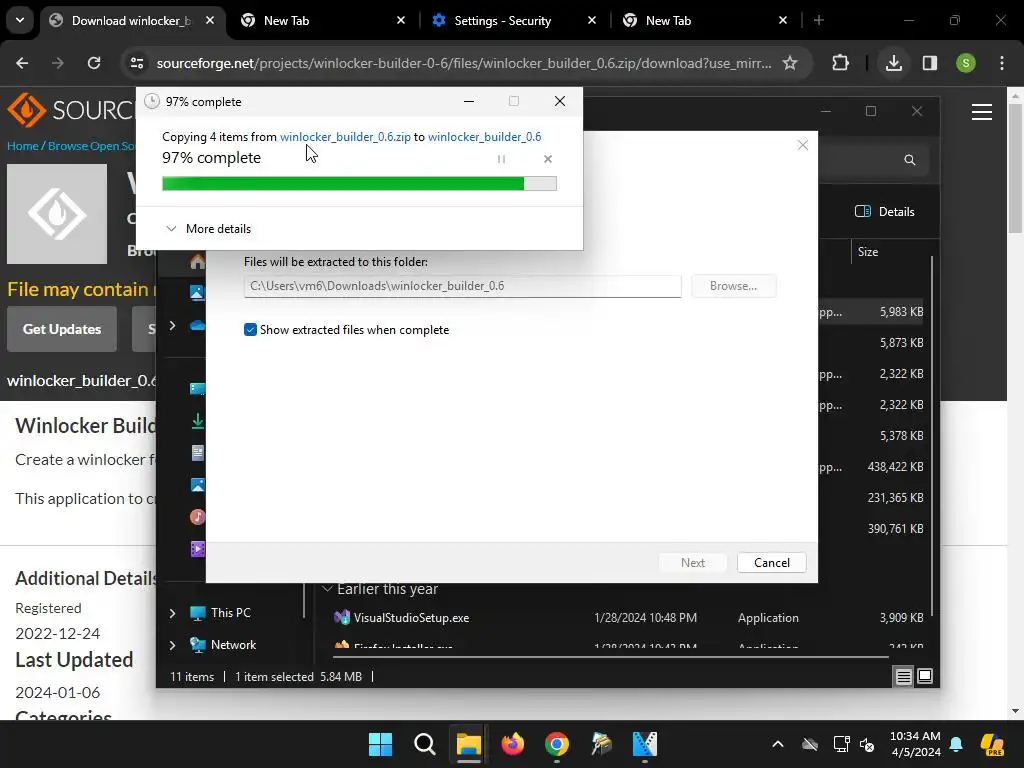Switch to the Settings - Security tab
Image resolution: width=1024 pixels, height=768 pixels.
coord(515,20)
